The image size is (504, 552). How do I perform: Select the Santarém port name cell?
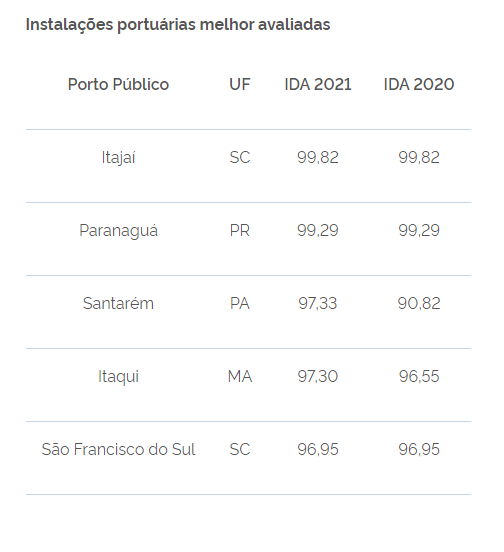coord(118,303)
